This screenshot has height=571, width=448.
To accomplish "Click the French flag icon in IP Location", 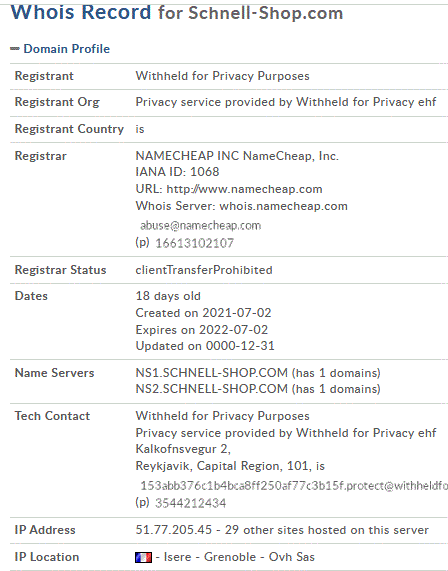I will pos(143,558).
